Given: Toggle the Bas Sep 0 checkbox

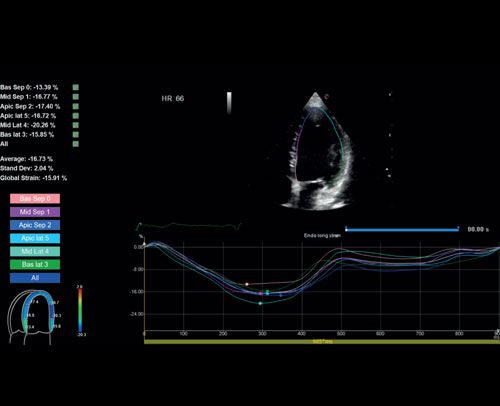Looking at the screenshot, I should (76, 87).
